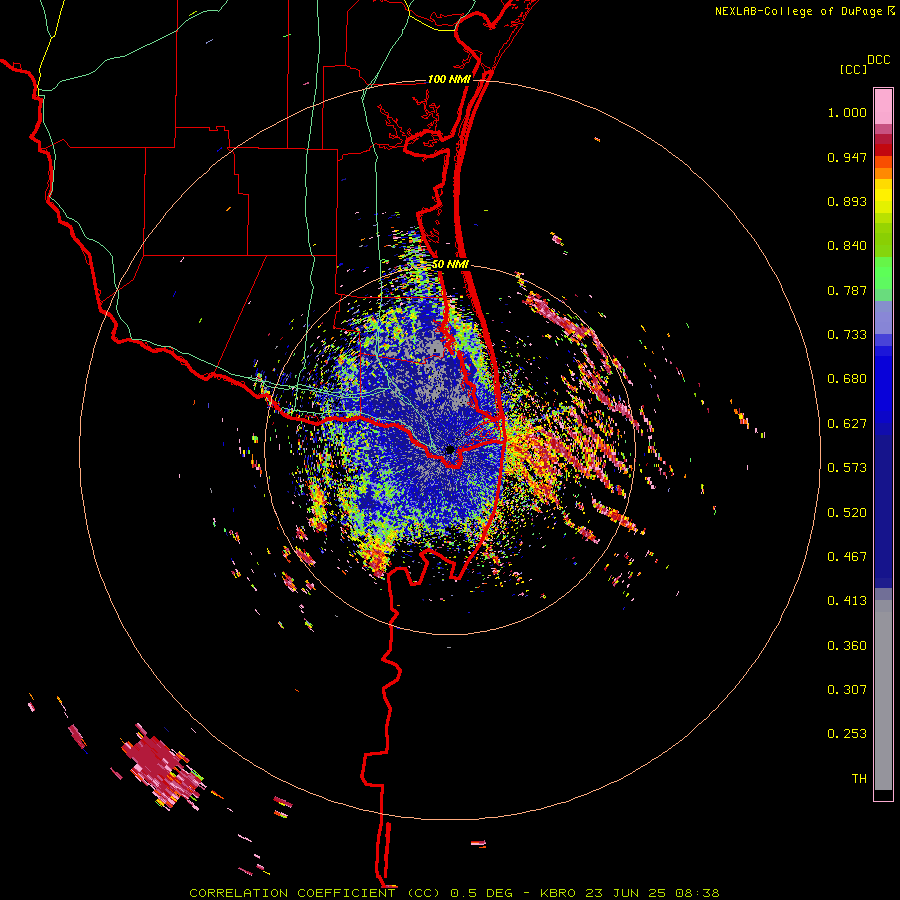Click the 0.467 scale value
This screenshot has width=900, height=900.
(x=847, y=557)
